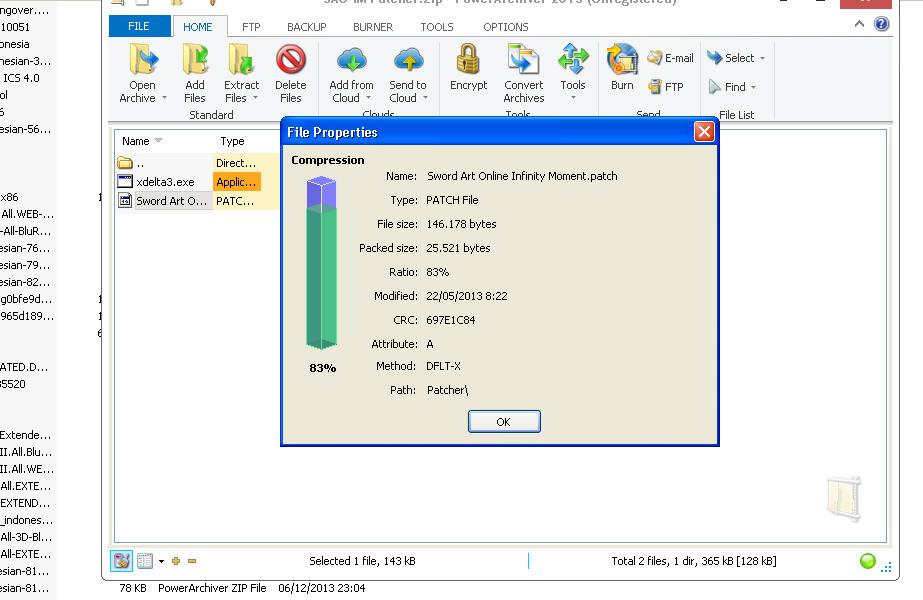
Task: Expand the Send to Cloud dropdown arrow
Action: 425,98
